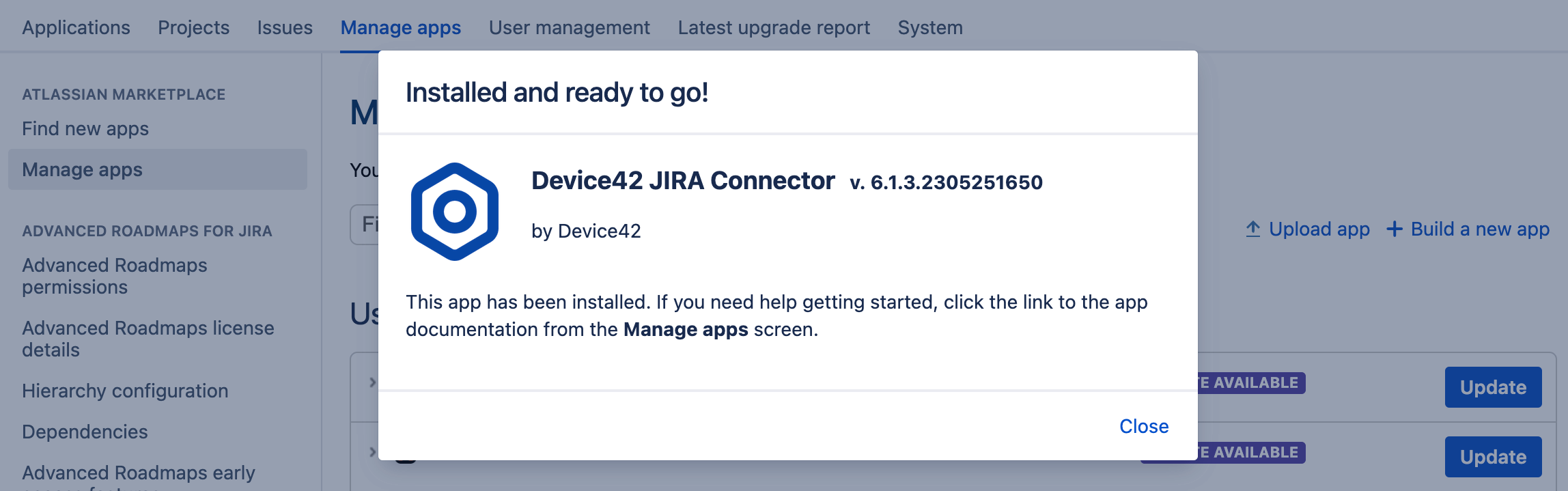The image size is (1568, 491).
Task: Open the Applications menu
Action: click(75, 27)
